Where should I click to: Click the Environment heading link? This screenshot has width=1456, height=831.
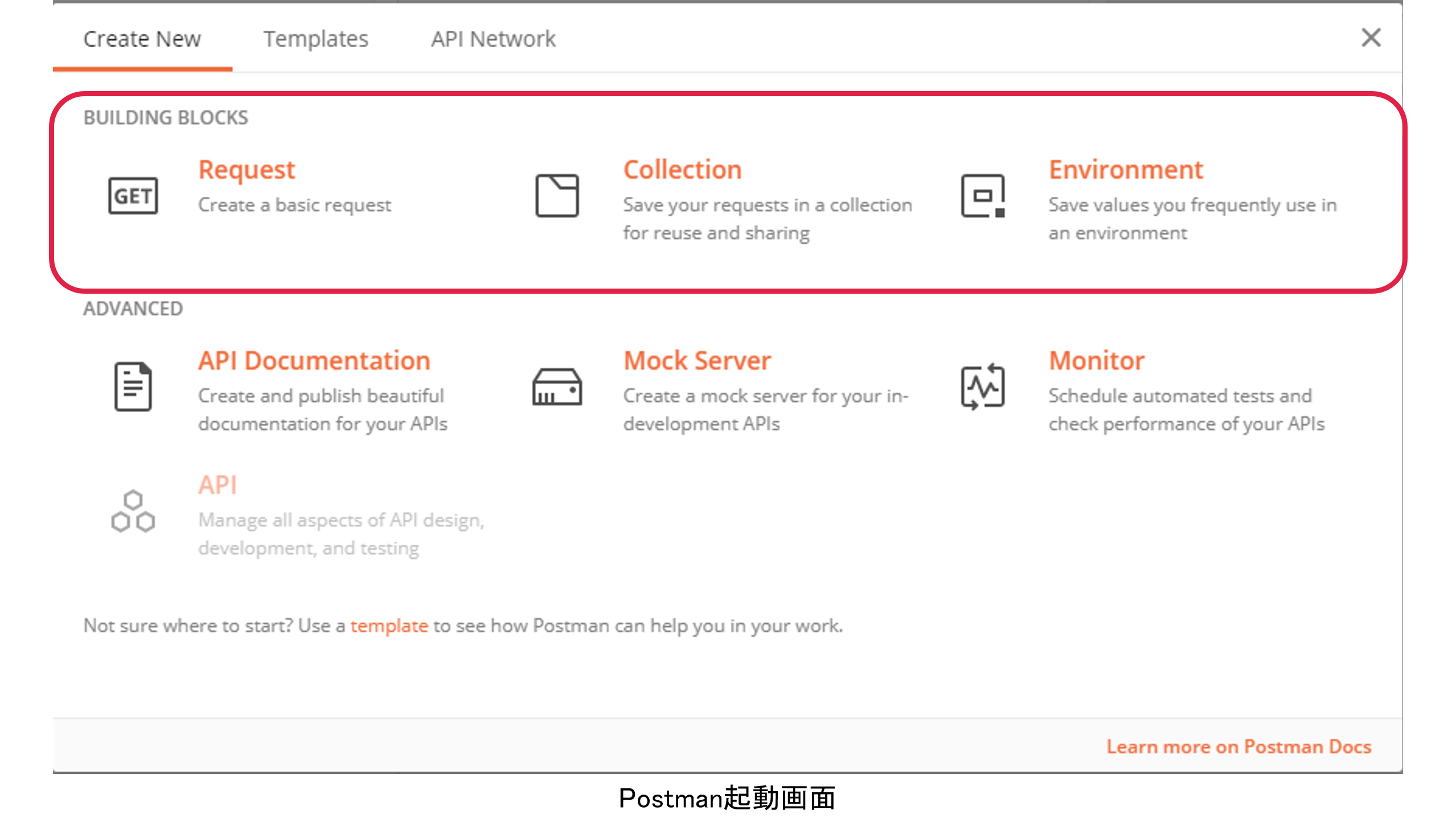(x=1125, y=170)
